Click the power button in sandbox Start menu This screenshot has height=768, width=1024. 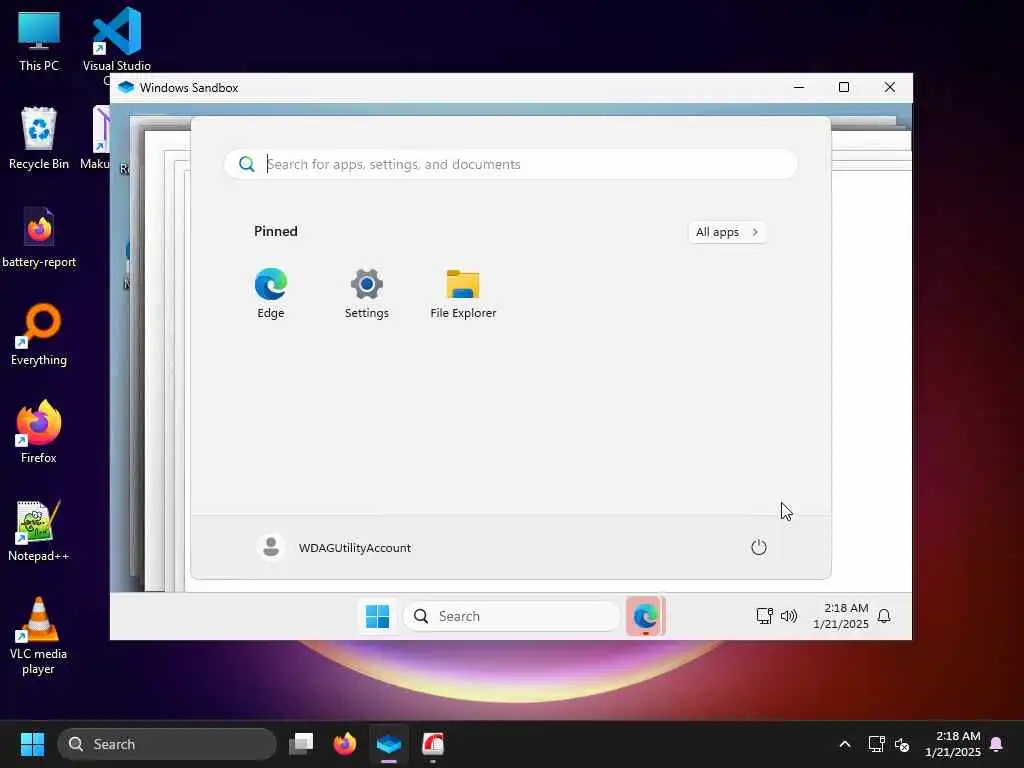click(758, 547)
